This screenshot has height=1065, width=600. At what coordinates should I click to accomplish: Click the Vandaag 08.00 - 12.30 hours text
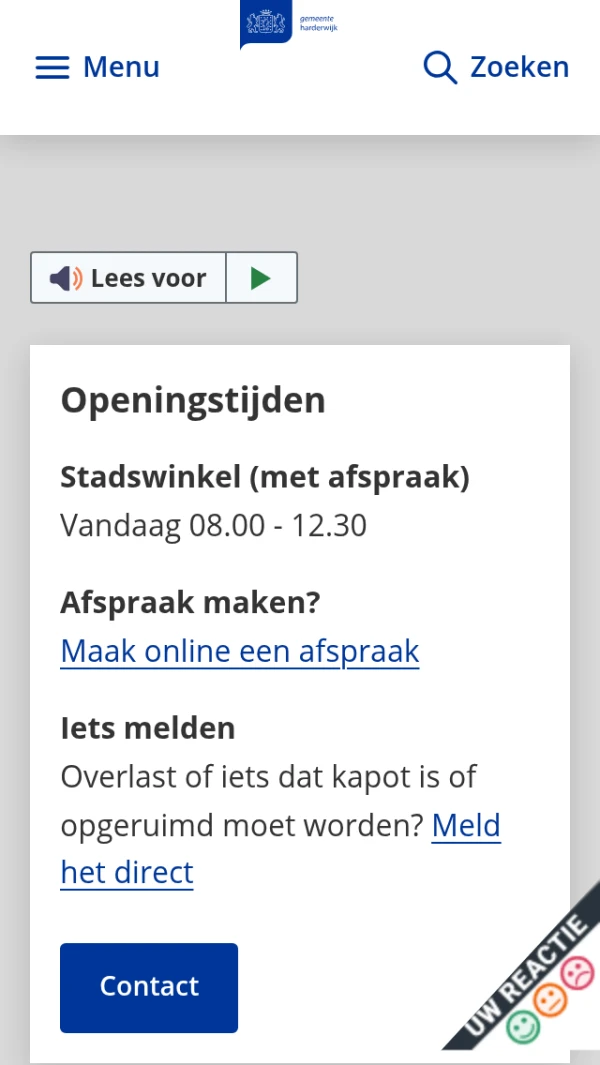coord(213,525)
